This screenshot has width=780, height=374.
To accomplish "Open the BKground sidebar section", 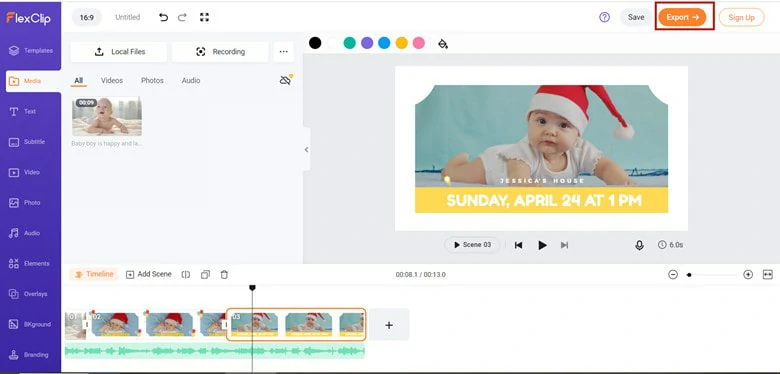I will (x=30, y=324).
